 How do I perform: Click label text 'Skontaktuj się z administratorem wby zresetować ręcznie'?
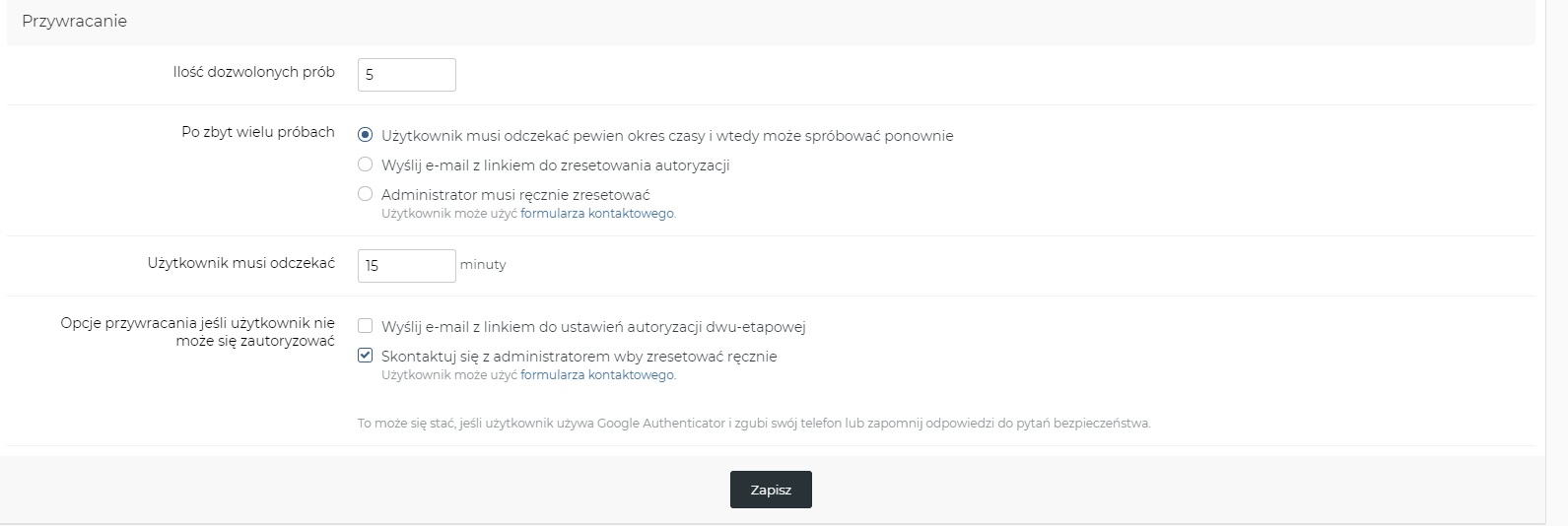(x=579, y=357)
